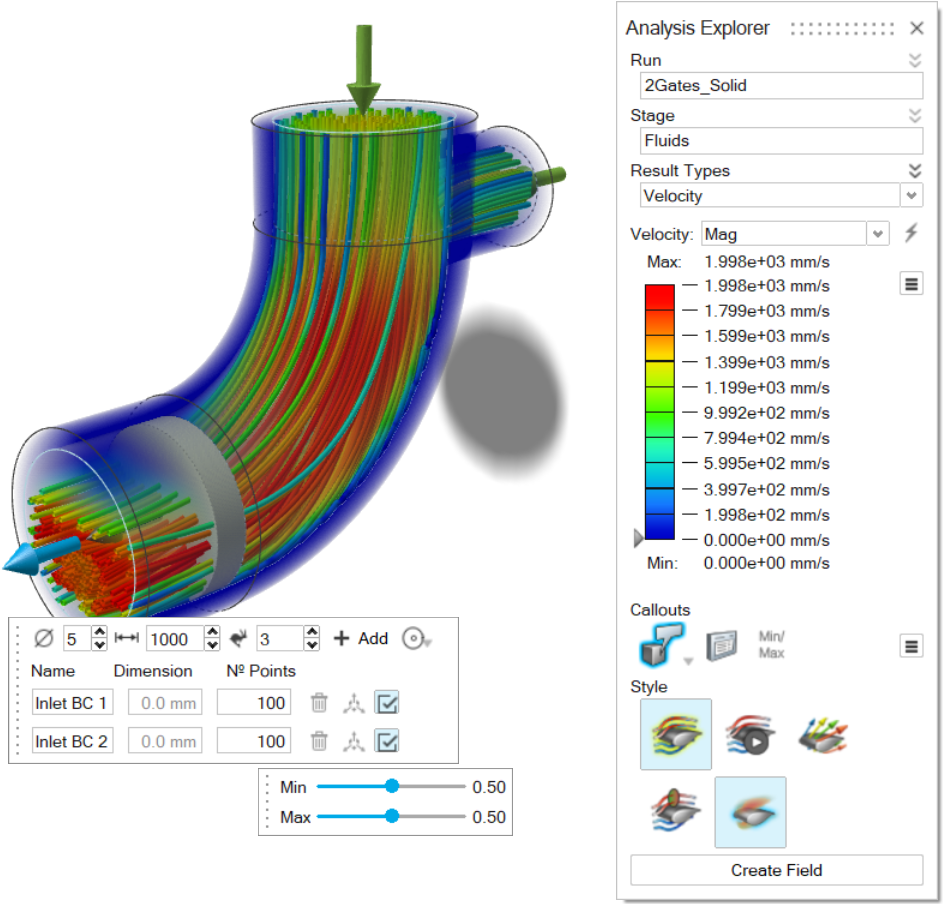This screenshot has height=904, width=943.
Task: Open the Result Types Velocity dropdown
Action: tap(911, 195)
